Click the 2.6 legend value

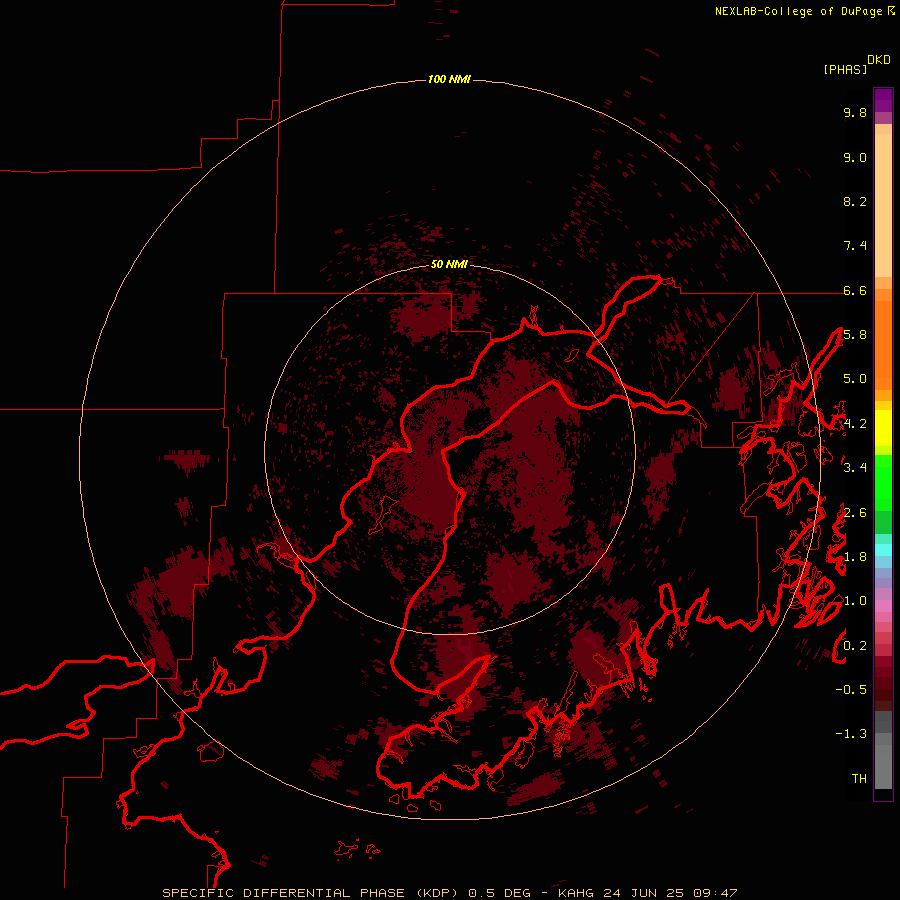point(855,513)
